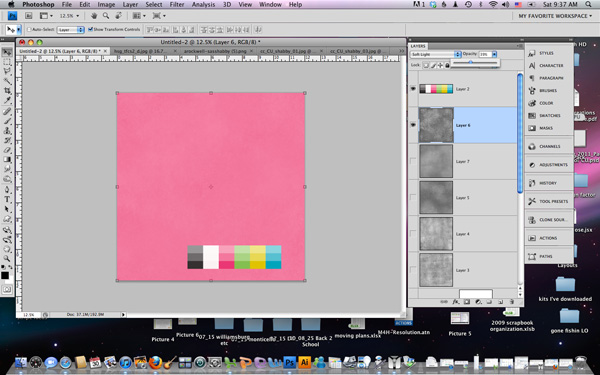
Task: Switch to the cc_CU_shabby_01.jpg document tab
Action: 288,51
